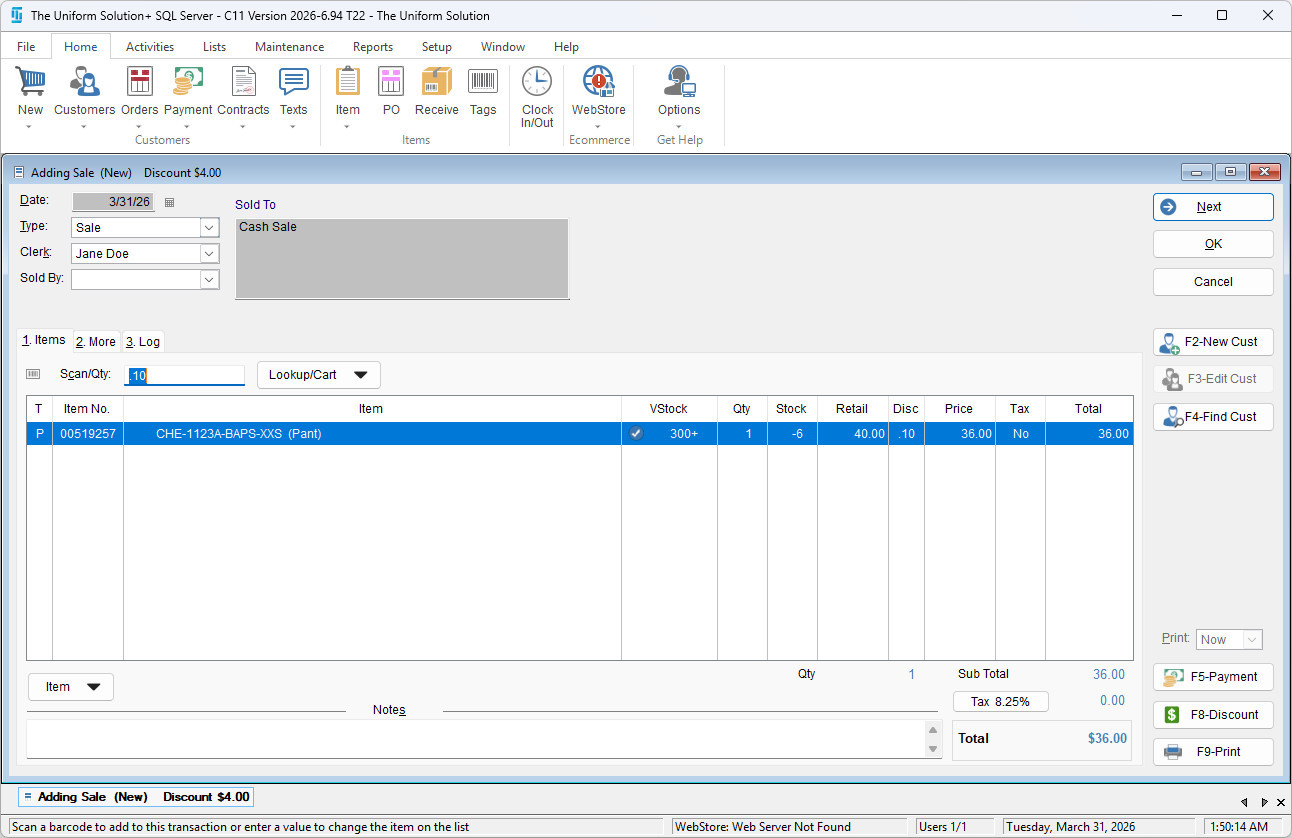
Task: Click the Receive box icon
Action: pos(436,83)
